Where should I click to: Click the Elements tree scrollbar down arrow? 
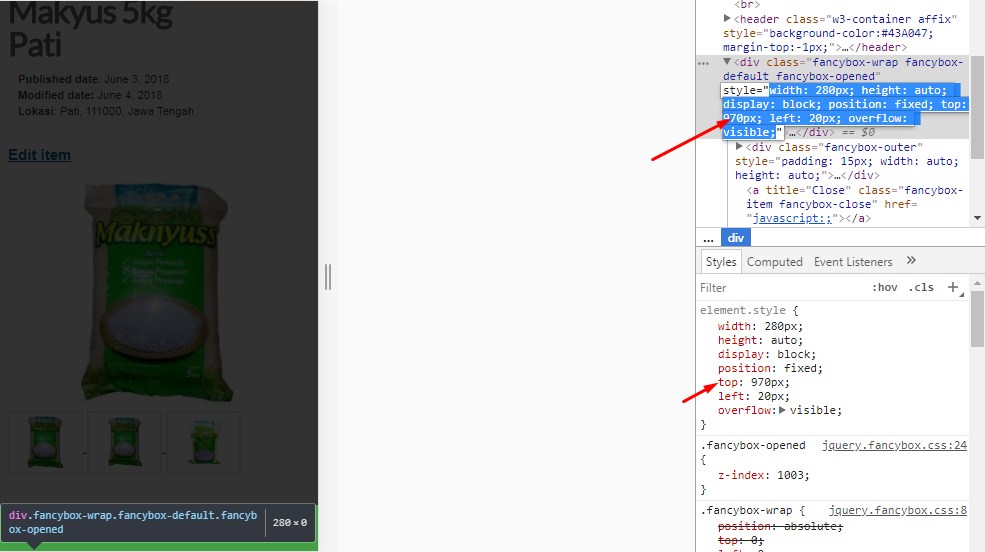tap(977, 219)
